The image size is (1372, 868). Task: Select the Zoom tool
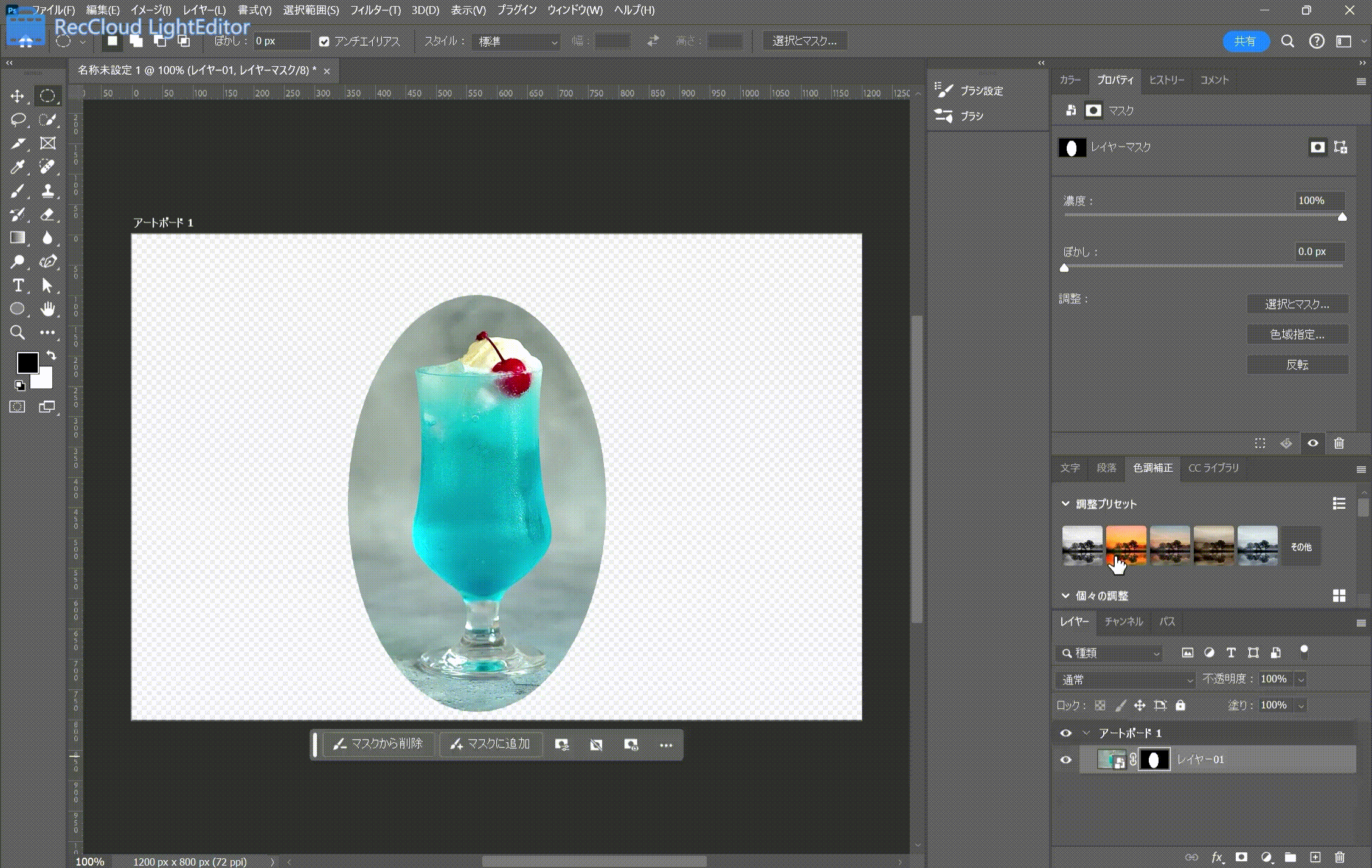click(18, 332)
